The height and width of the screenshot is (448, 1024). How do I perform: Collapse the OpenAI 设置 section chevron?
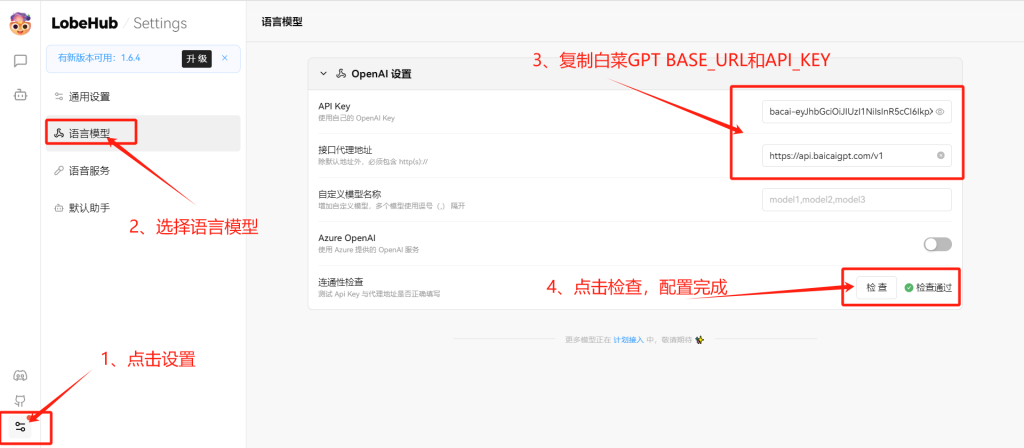(323, 74)
